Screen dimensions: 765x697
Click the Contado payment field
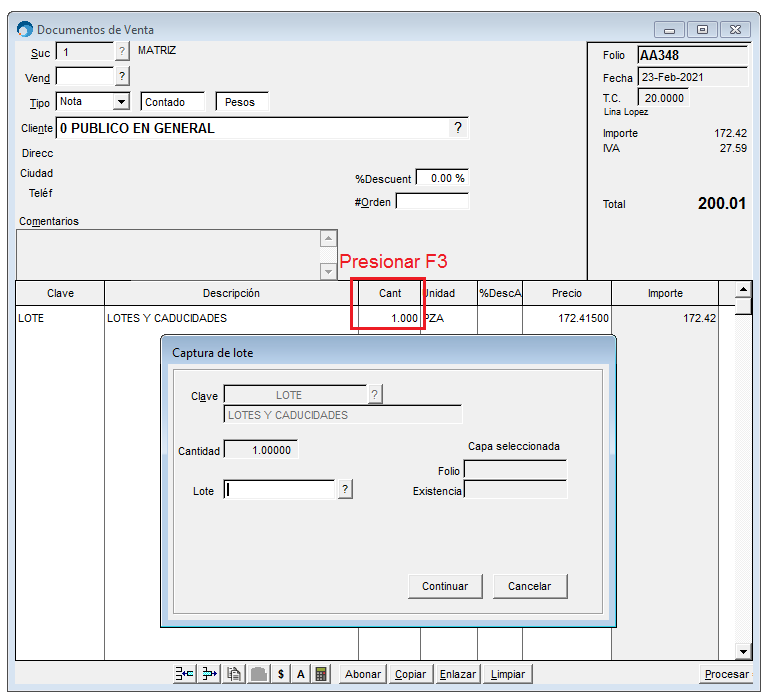(173, 101)
